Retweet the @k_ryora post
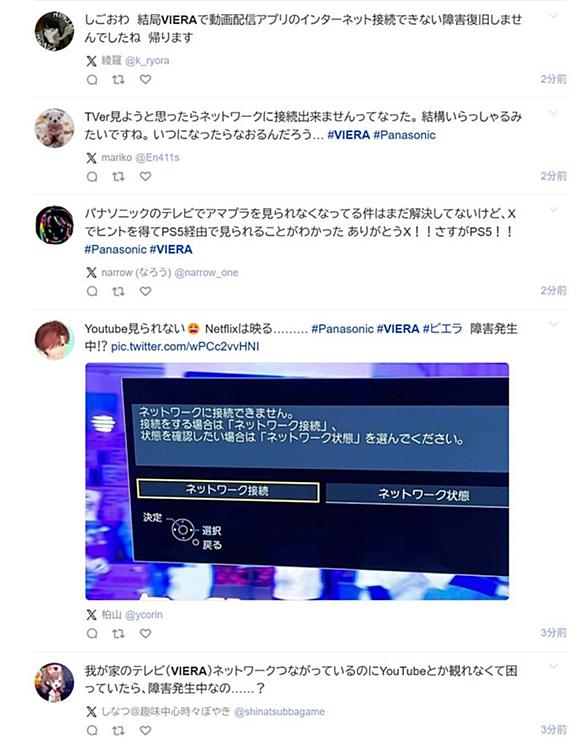 pos(118,79)
